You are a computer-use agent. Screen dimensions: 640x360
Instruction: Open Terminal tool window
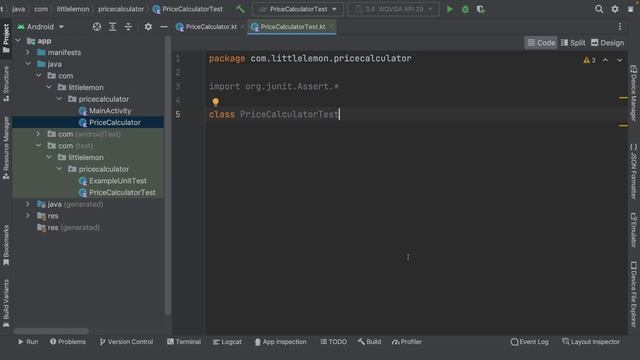tap(184, 342)
